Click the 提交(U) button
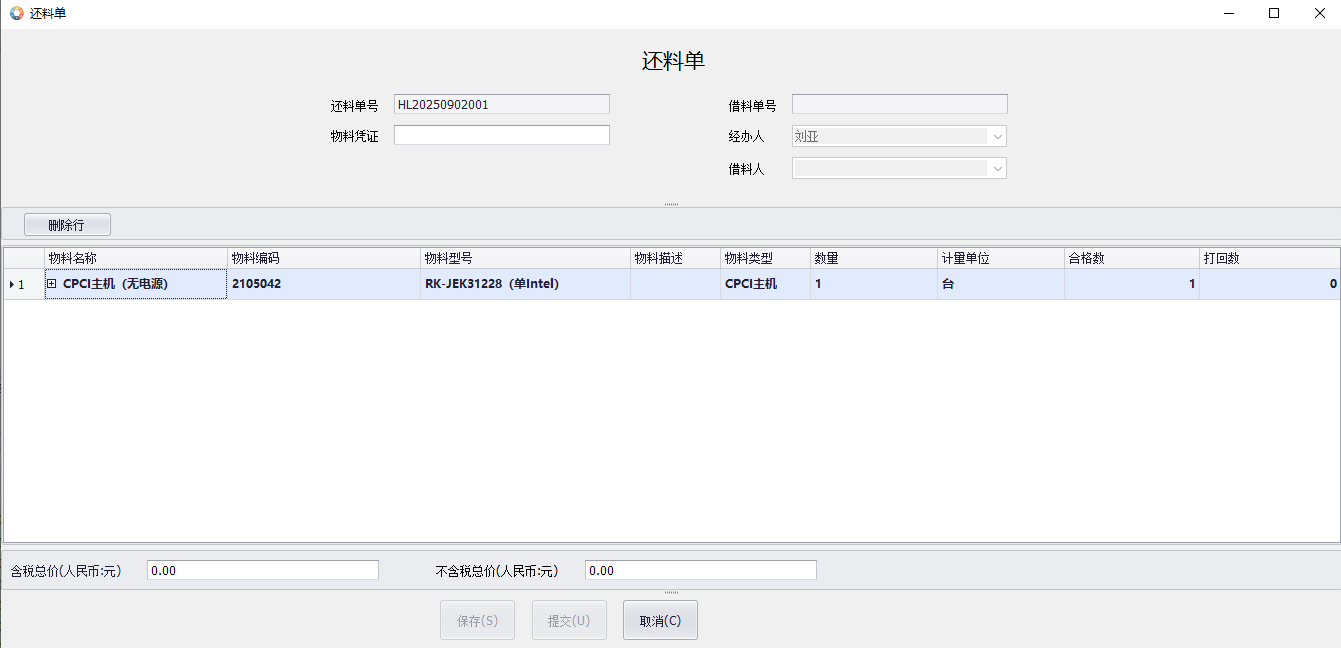This screenshot has height=648, width=1341. tap(569, 620)
